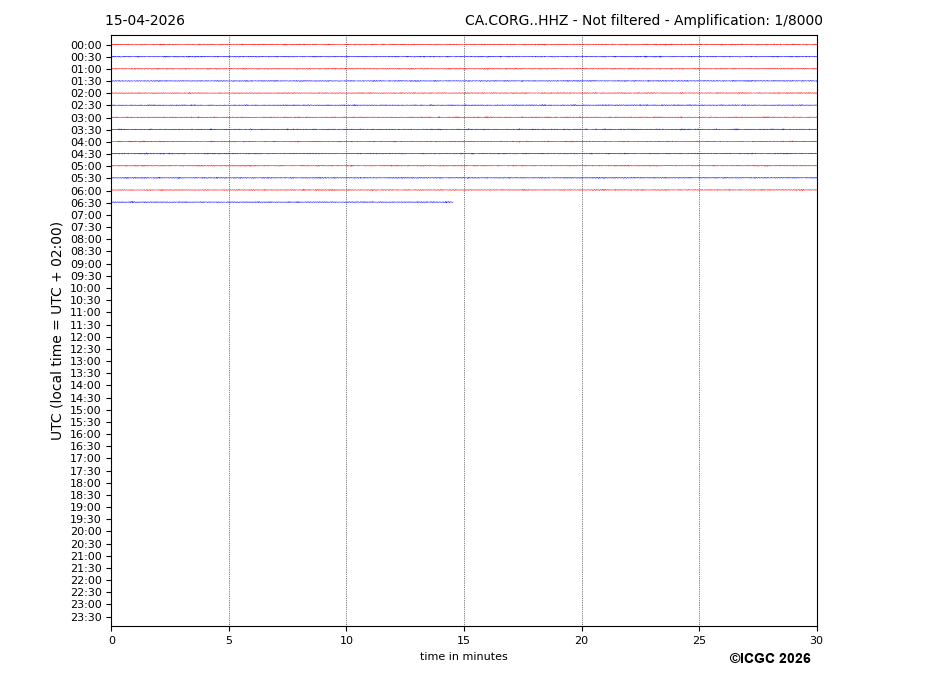Click the 03:00 time row label
Screen dimensions: 927x696
(x=86, y=118)
